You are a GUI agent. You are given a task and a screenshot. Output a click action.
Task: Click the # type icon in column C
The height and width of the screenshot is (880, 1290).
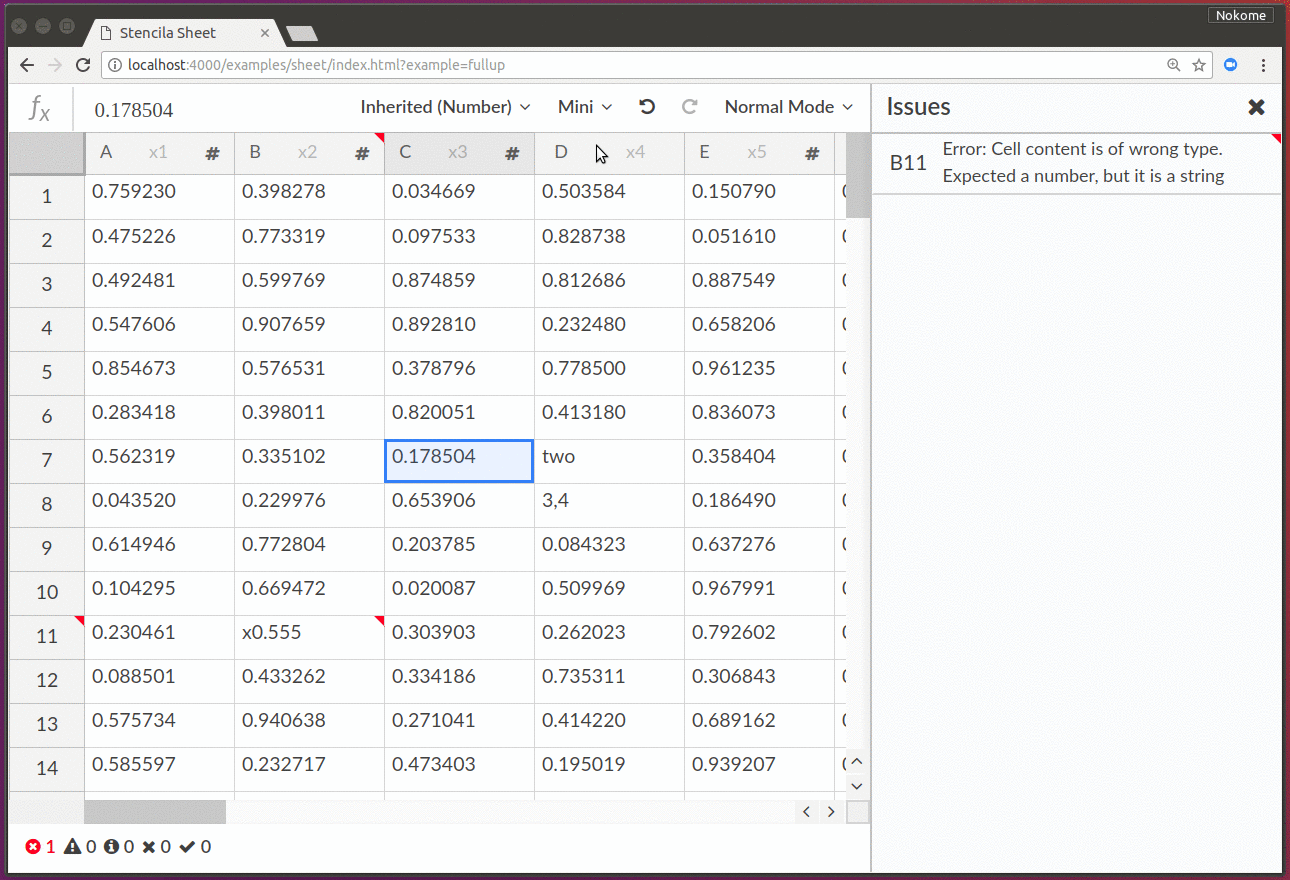click(512, 153)
